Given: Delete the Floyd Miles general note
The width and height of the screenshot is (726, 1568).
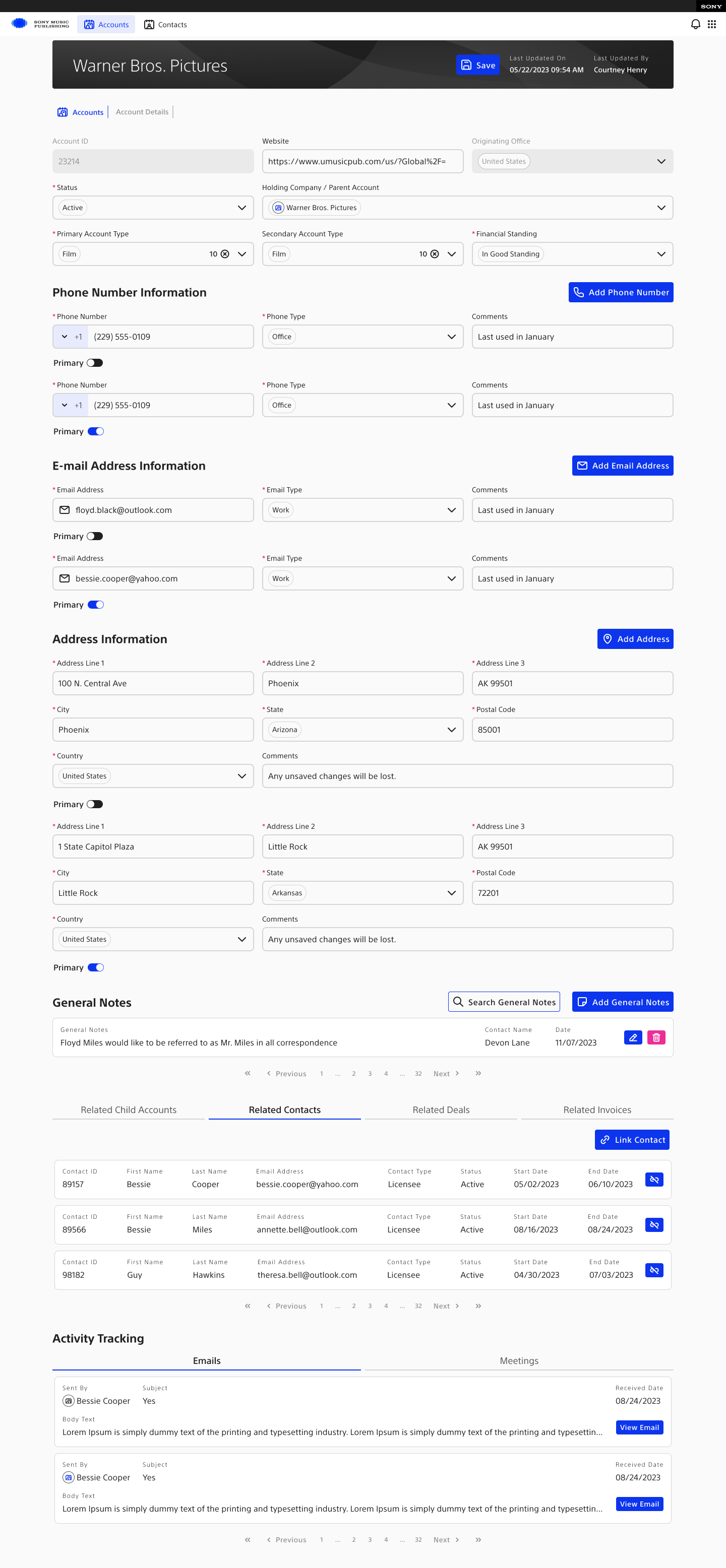Looking at the screenshot, I should [656, 1037].
